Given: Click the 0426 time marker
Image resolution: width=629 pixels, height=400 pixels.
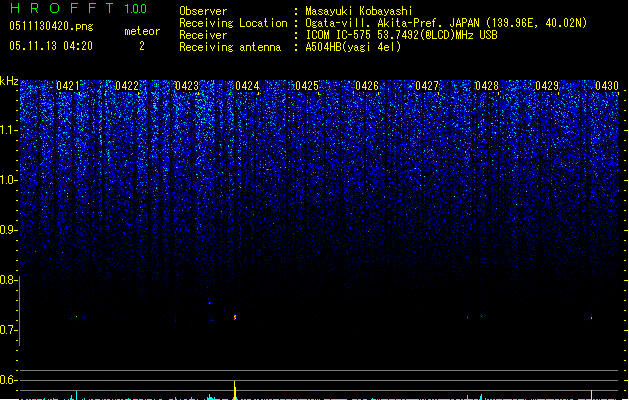Looking at the screenshot, I should (x=367, y=86).
